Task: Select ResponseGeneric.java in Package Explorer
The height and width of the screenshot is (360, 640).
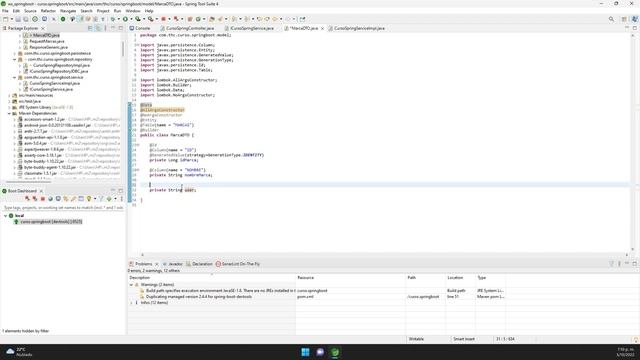Action: pos(48,47)
